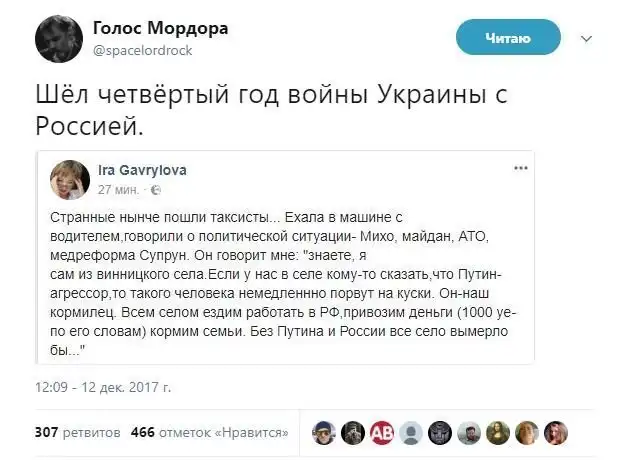Click the grey default-silhouette liker avatar
The height and width of the screenshot is (460, 627).
click(x=410, y=432)
